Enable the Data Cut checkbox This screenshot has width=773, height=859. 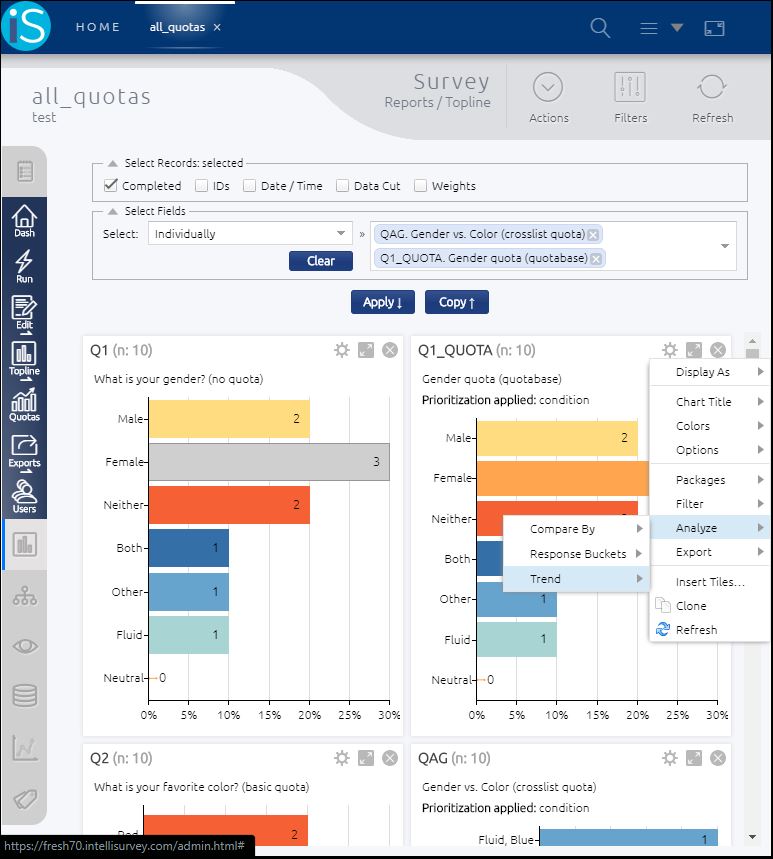coord(343,186)
